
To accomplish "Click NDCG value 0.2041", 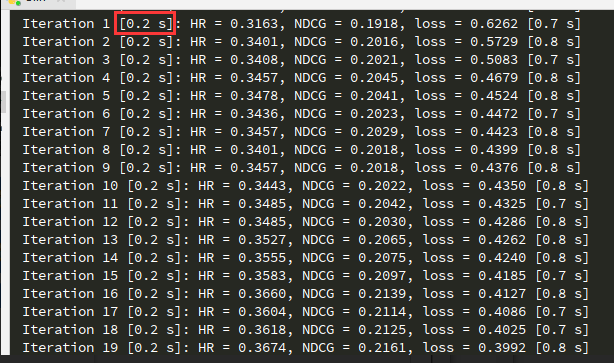I will [374, 96].
